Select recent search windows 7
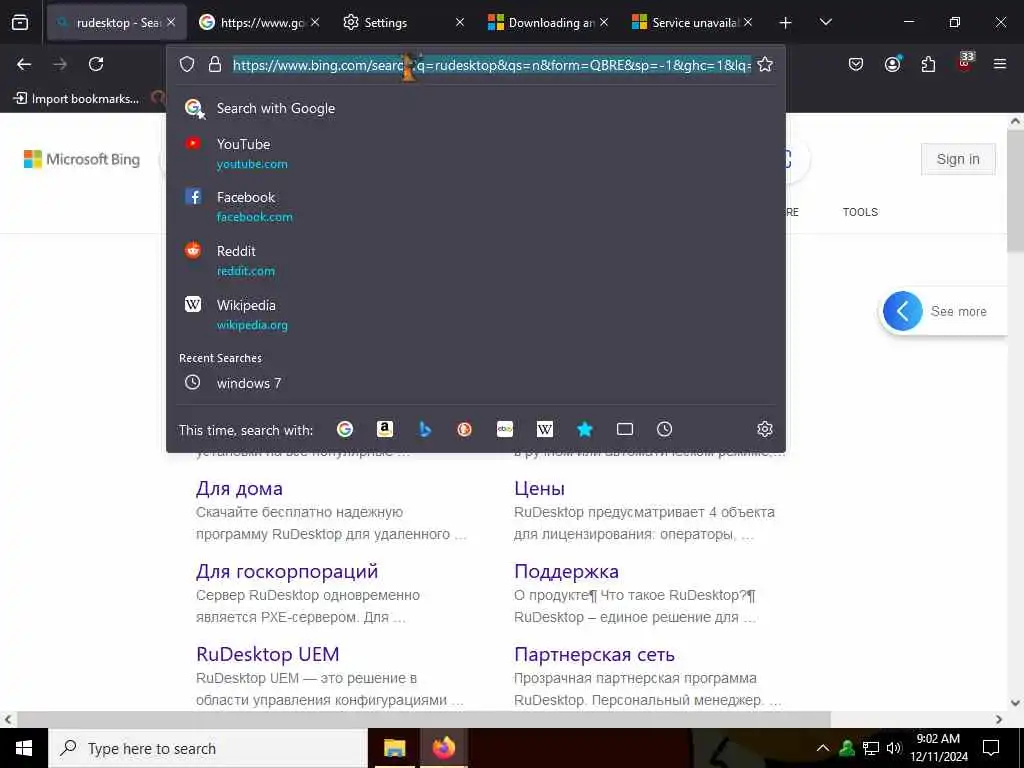This screenshot has height=768, width=1024. 476,383
